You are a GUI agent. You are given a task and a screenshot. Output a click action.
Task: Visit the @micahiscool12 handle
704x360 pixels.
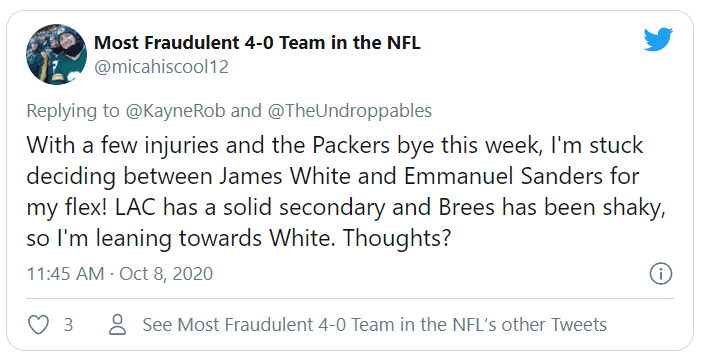pos(161,67)
